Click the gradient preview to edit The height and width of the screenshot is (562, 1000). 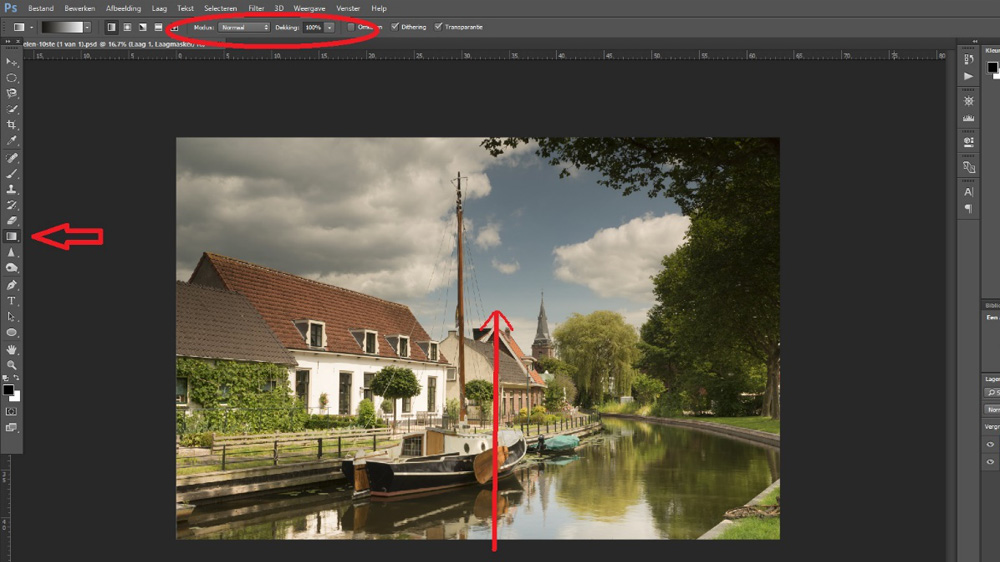(x=62, y=27)
